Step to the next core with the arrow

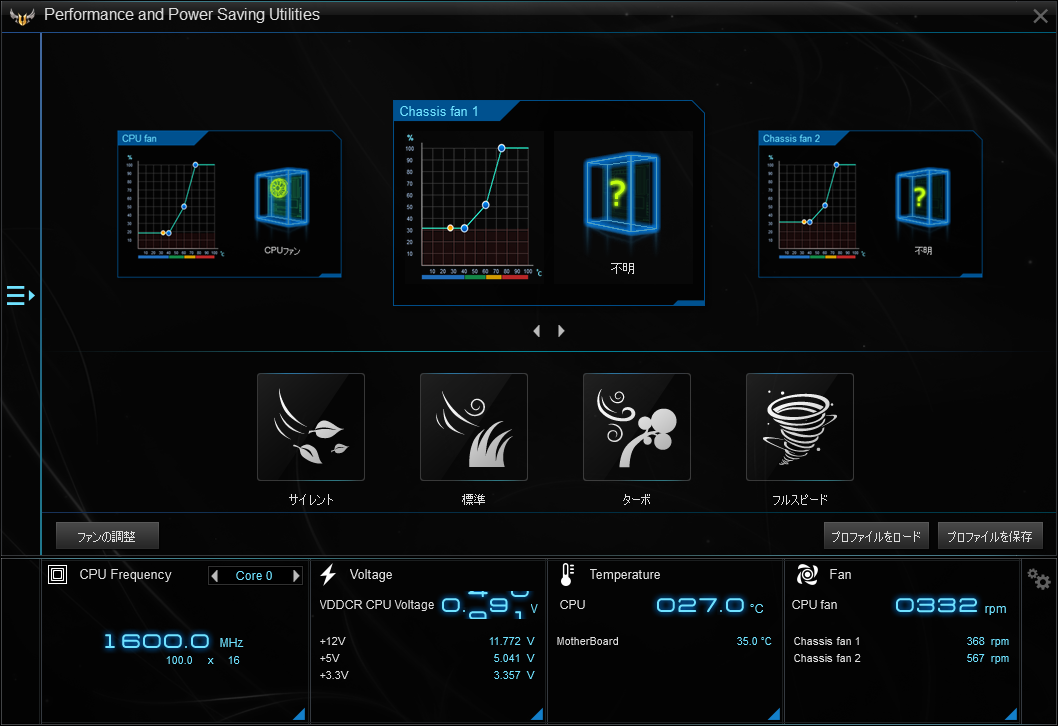click(294, 575)
